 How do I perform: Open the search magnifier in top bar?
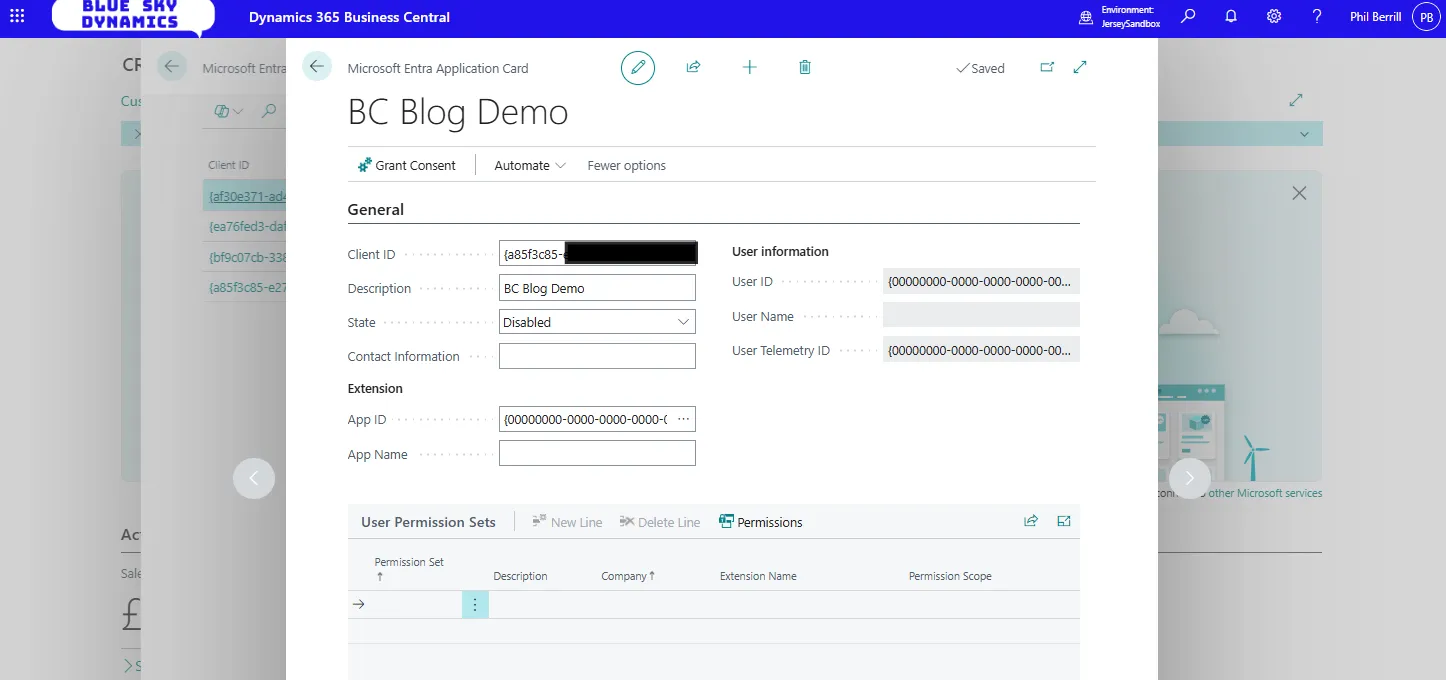pos(1188,16)
